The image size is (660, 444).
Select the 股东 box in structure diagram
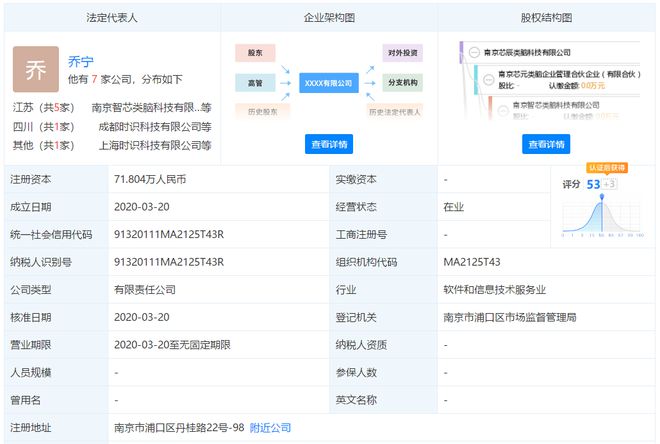click(255, 53)
